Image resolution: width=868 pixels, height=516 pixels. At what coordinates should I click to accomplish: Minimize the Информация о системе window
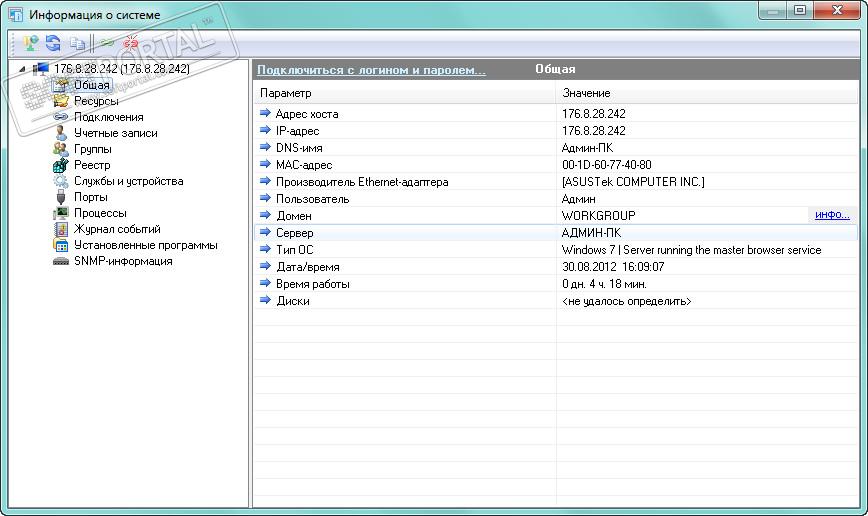click(x=773, y=10)
